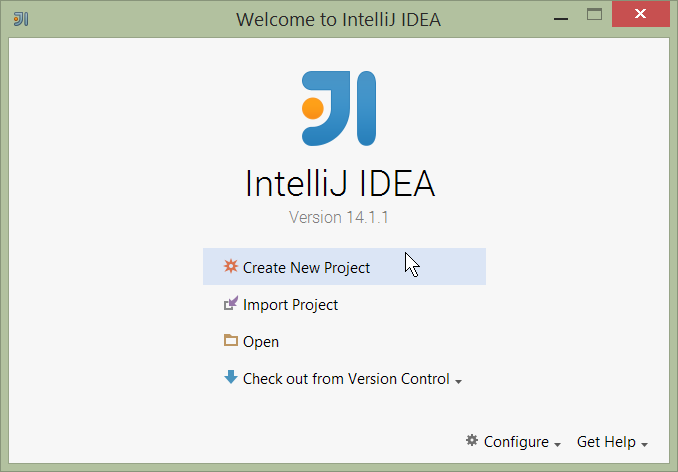This screenshot has width=678, height=472.
Task: Click the blue download arrow icon for Version Control
Action: click(231, 378)
